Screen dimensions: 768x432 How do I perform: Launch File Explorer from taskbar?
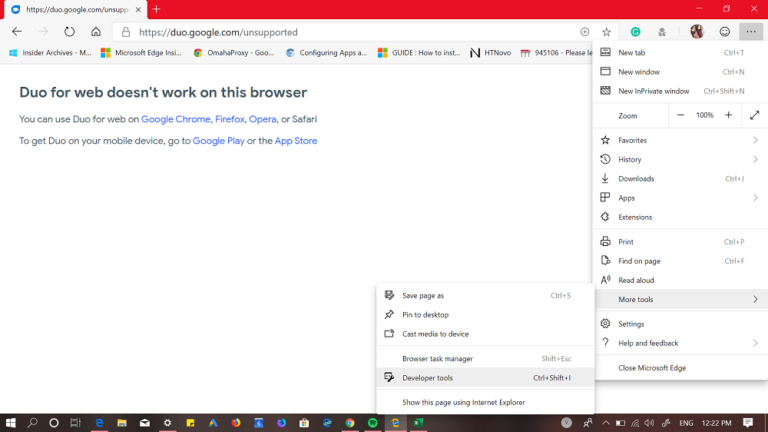pos(122,423)
